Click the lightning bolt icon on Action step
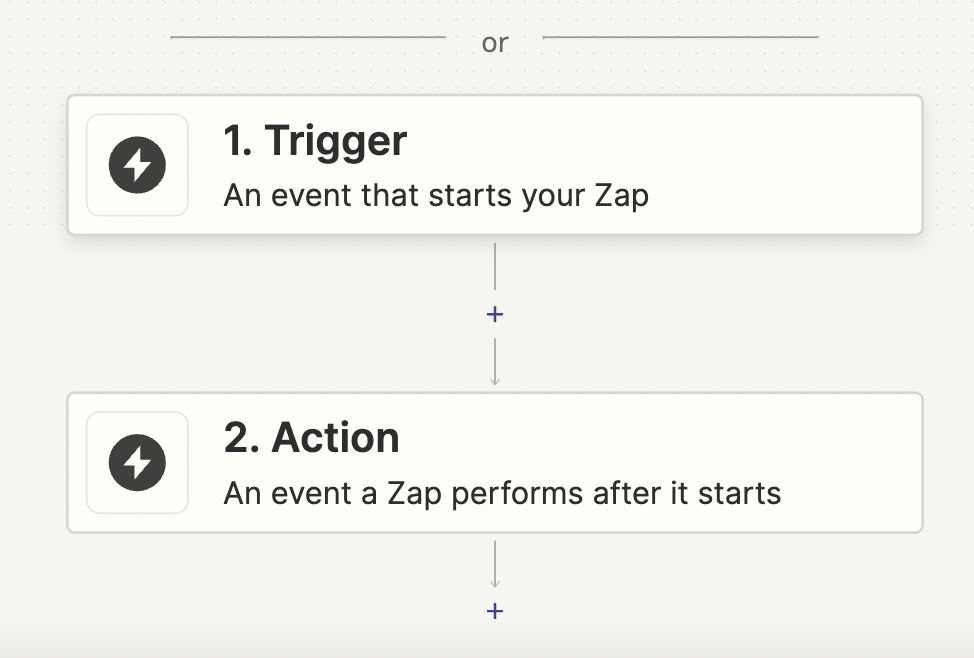The height and width of the screenshot is (658, 974). point(137,462)
